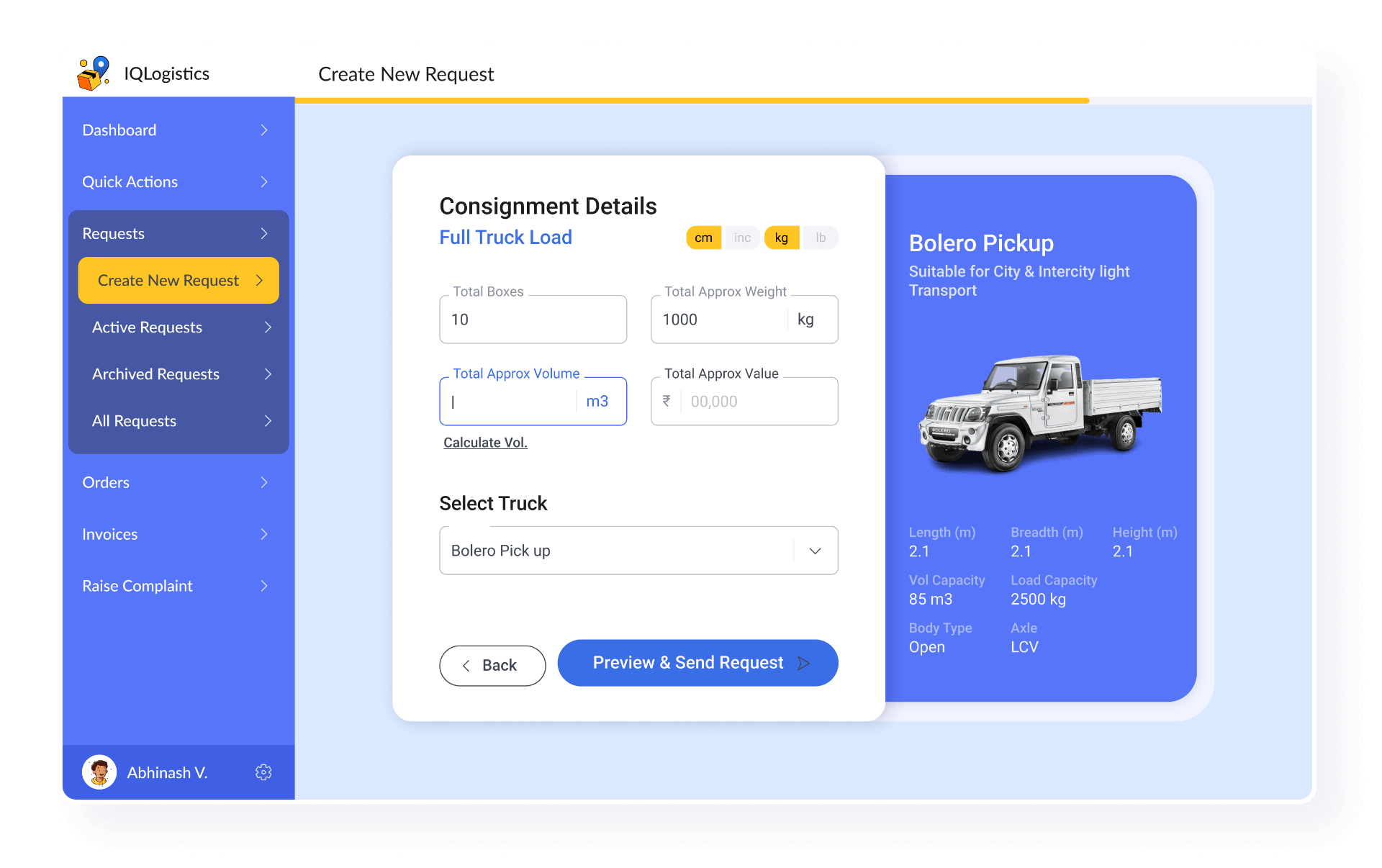Click the Abhinash V. profile avatar
This screenshot has height=868, width=1382.
pos(99,772)
